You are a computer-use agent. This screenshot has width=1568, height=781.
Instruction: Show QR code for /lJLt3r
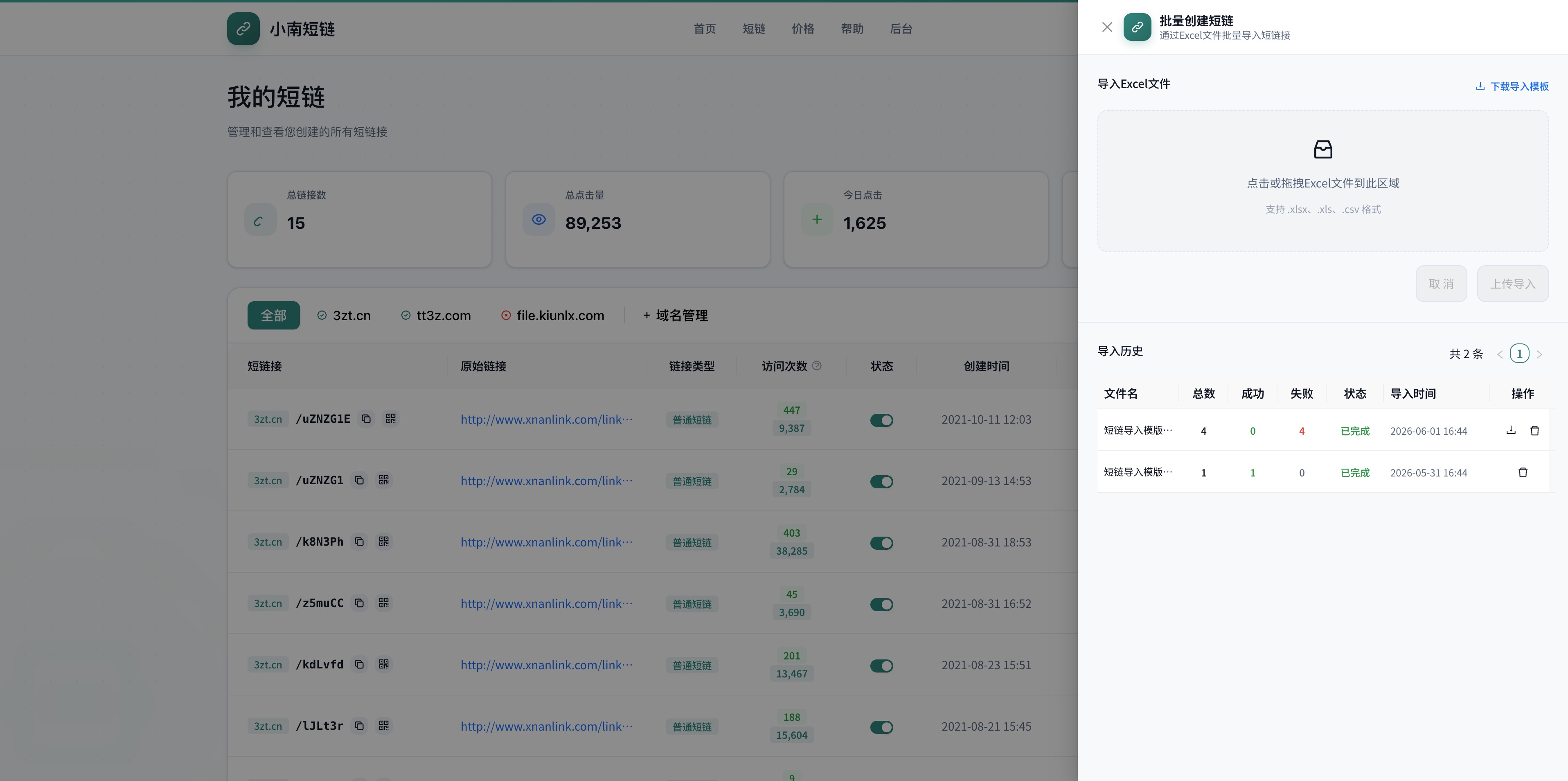[383, 726]
